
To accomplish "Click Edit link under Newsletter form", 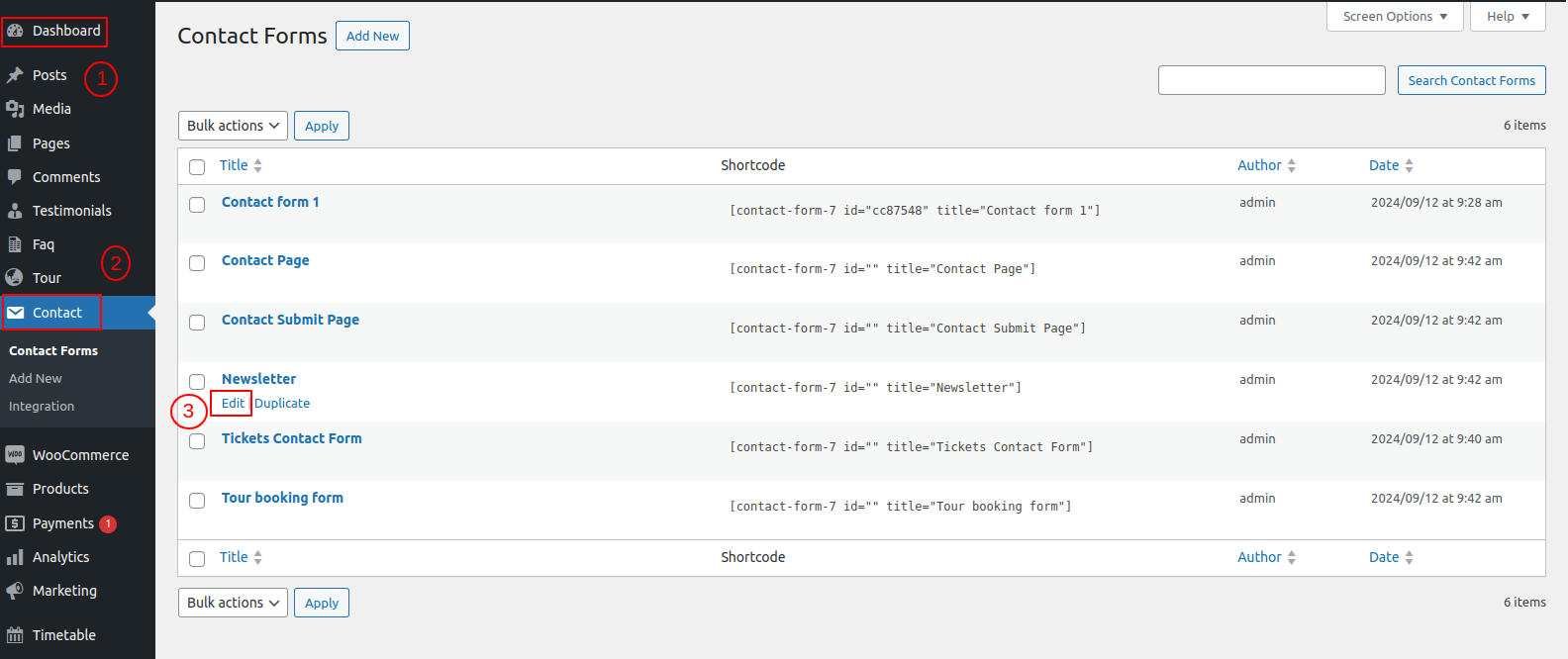I will click(233, 404).
